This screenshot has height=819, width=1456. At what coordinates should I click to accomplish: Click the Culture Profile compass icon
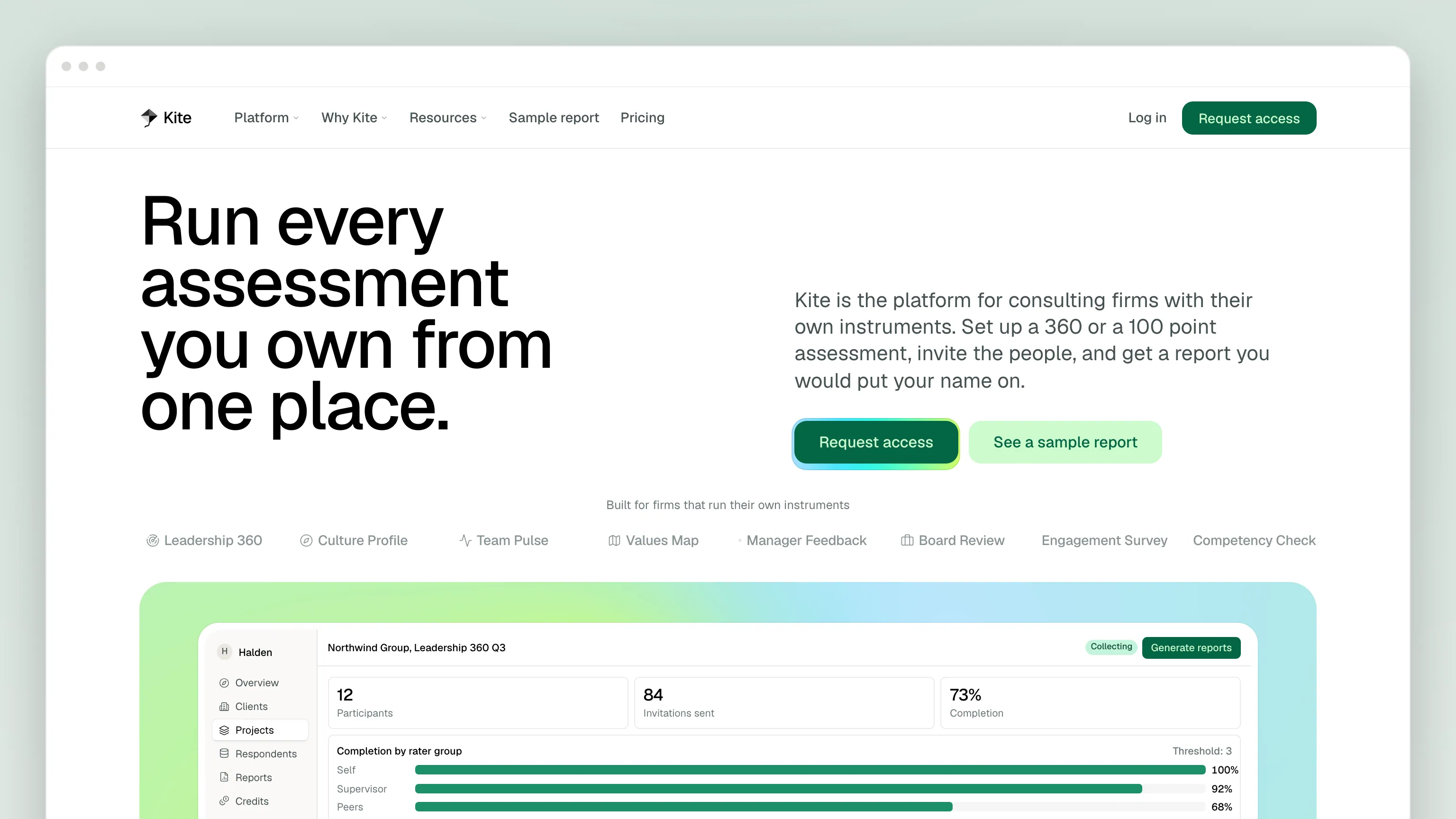pyautogui.click(x=306, y=540)
